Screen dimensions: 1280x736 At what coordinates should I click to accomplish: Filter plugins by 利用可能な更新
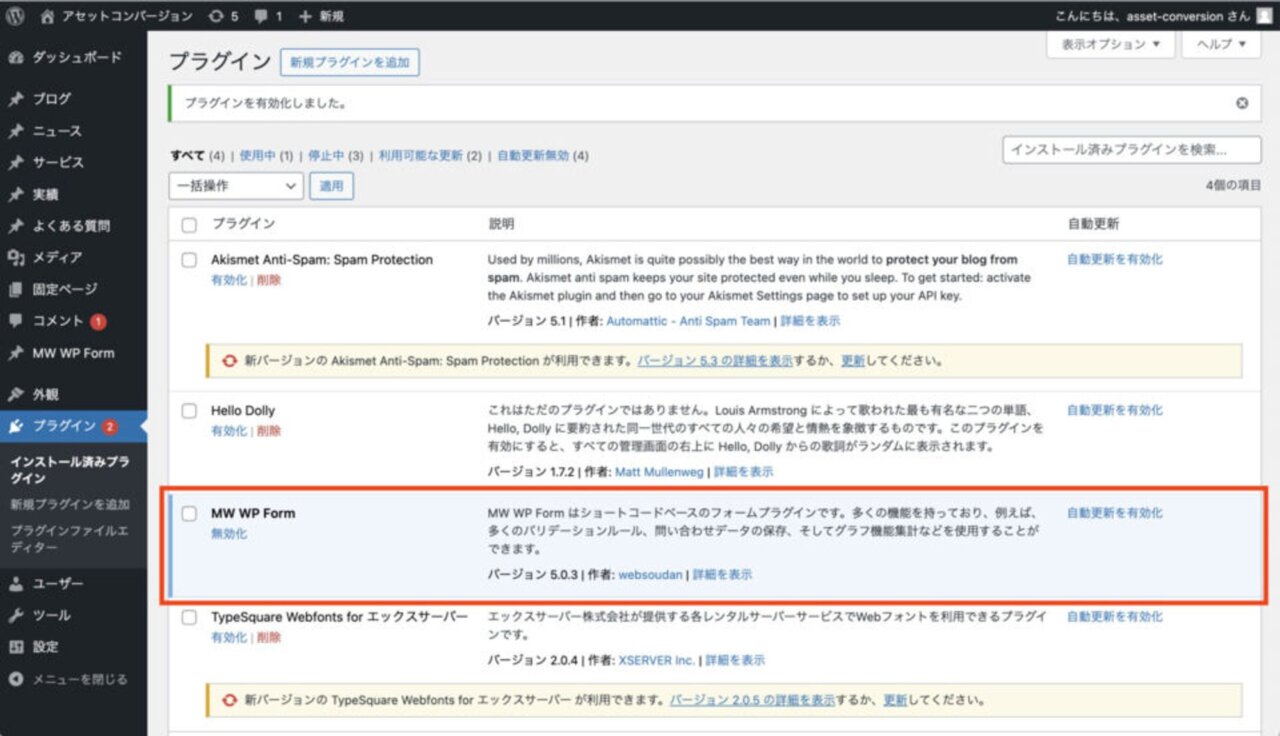pos(420,156)
